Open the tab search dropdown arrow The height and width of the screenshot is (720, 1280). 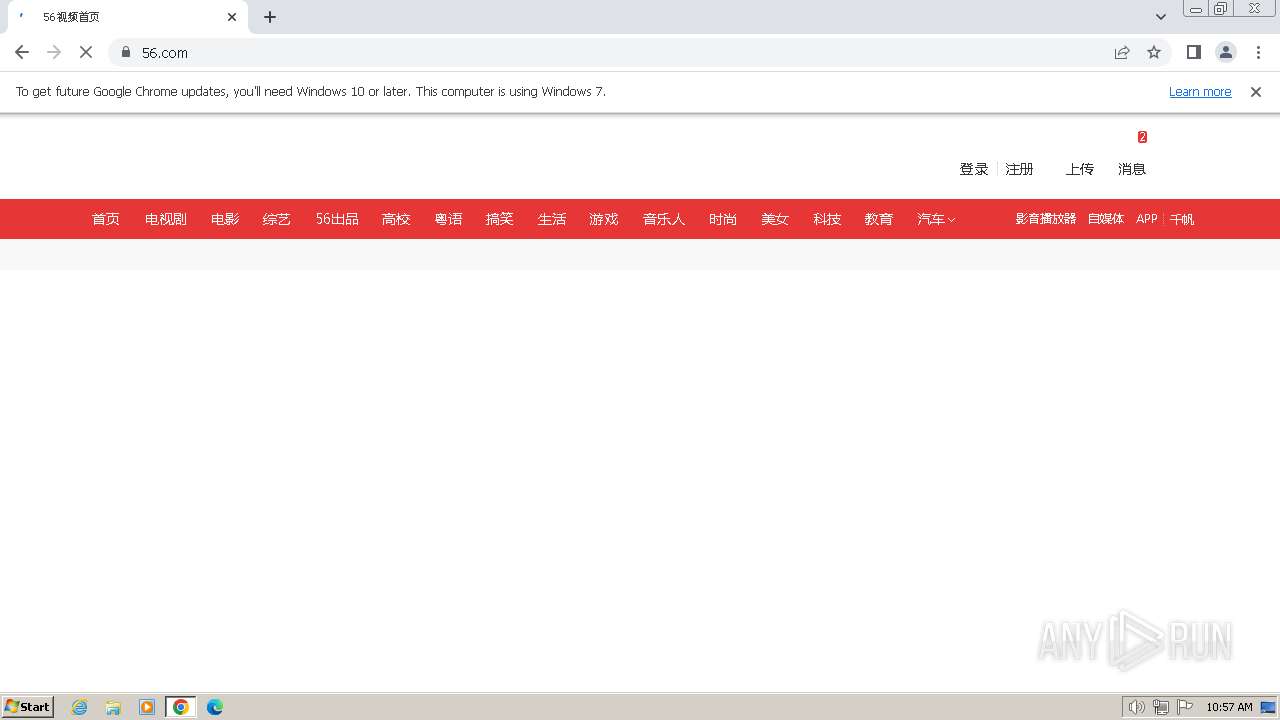point(1161,17)
